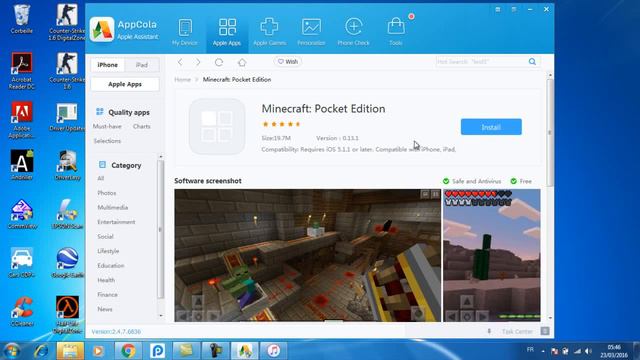Click the five-star rating
The image size is (640, 360).
click(x=282, y=124)
